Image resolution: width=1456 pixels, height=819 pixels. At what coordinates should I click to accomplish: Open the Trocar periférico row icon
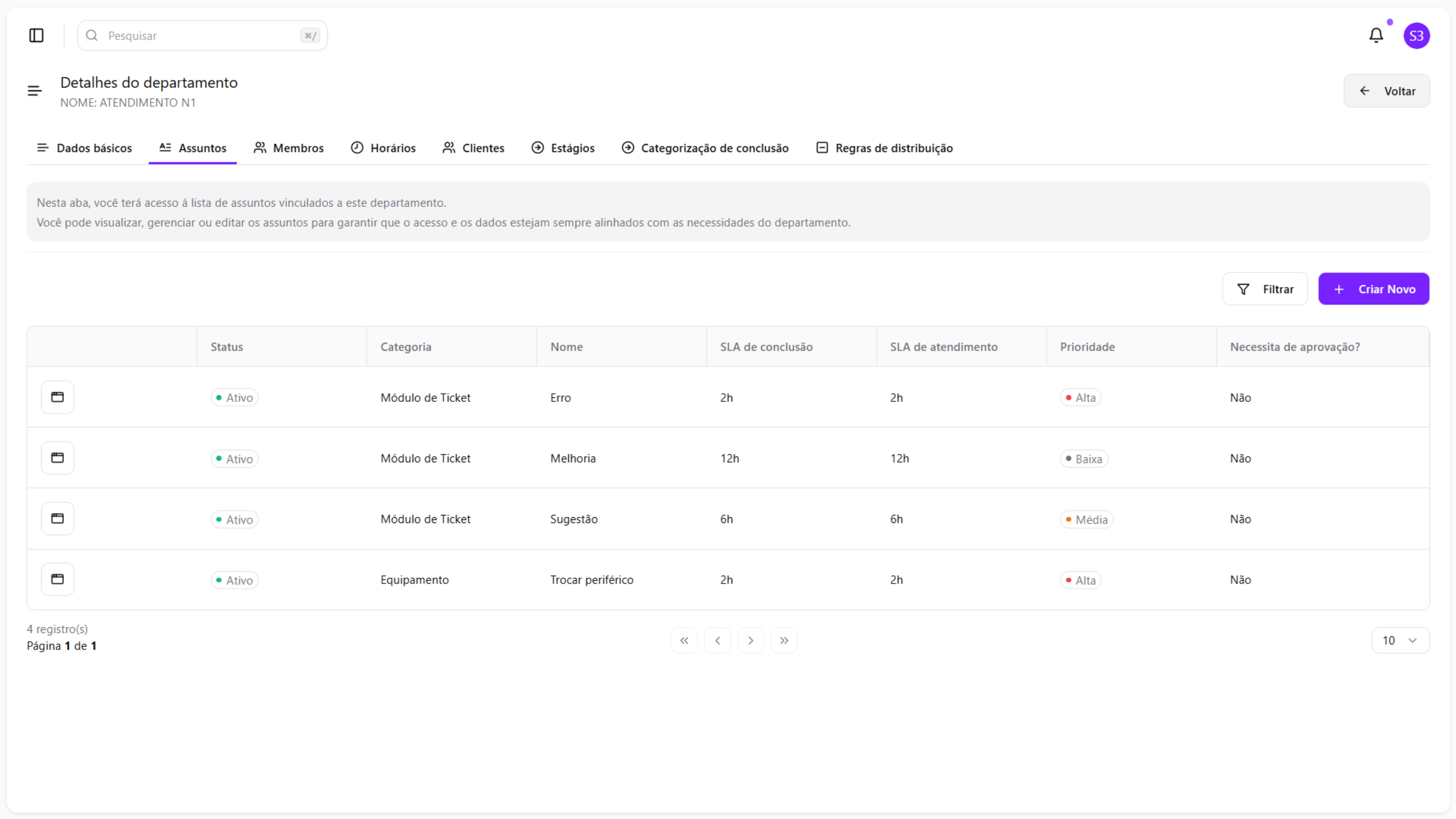[58, 579]
